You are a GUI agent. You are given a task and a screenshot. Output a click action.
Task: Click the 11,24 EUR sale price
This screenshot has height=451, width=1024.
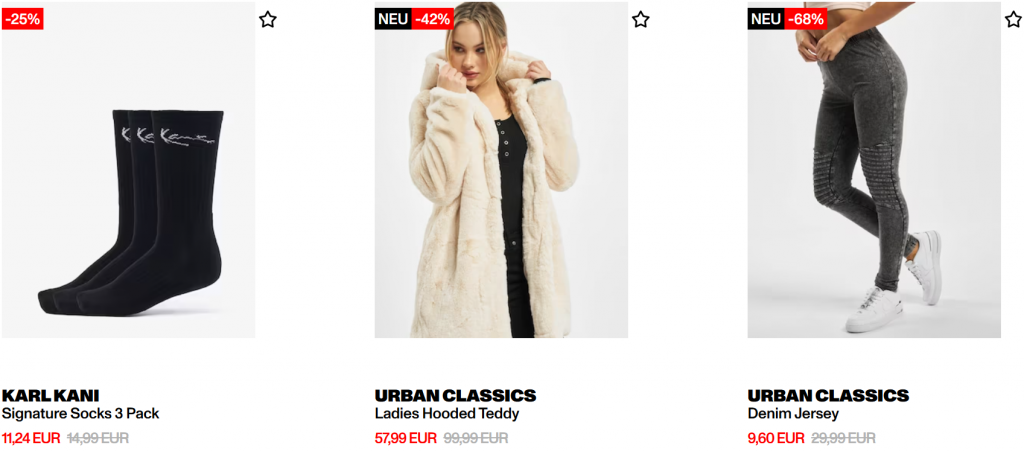pos(31,438)
